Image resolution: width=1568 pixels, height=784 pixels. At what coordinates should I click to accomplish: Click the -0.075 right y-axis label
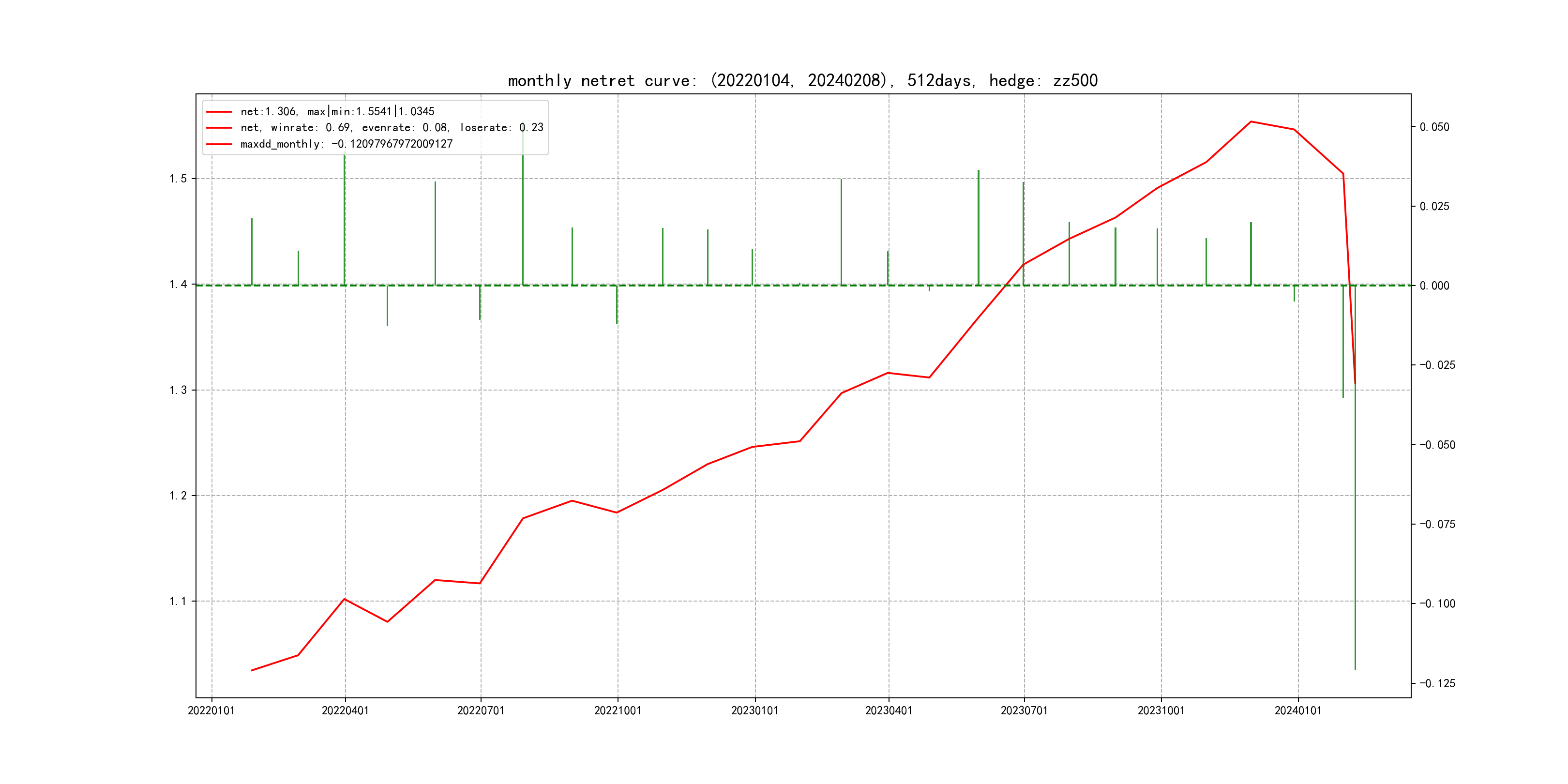(x=1437, y=525)
